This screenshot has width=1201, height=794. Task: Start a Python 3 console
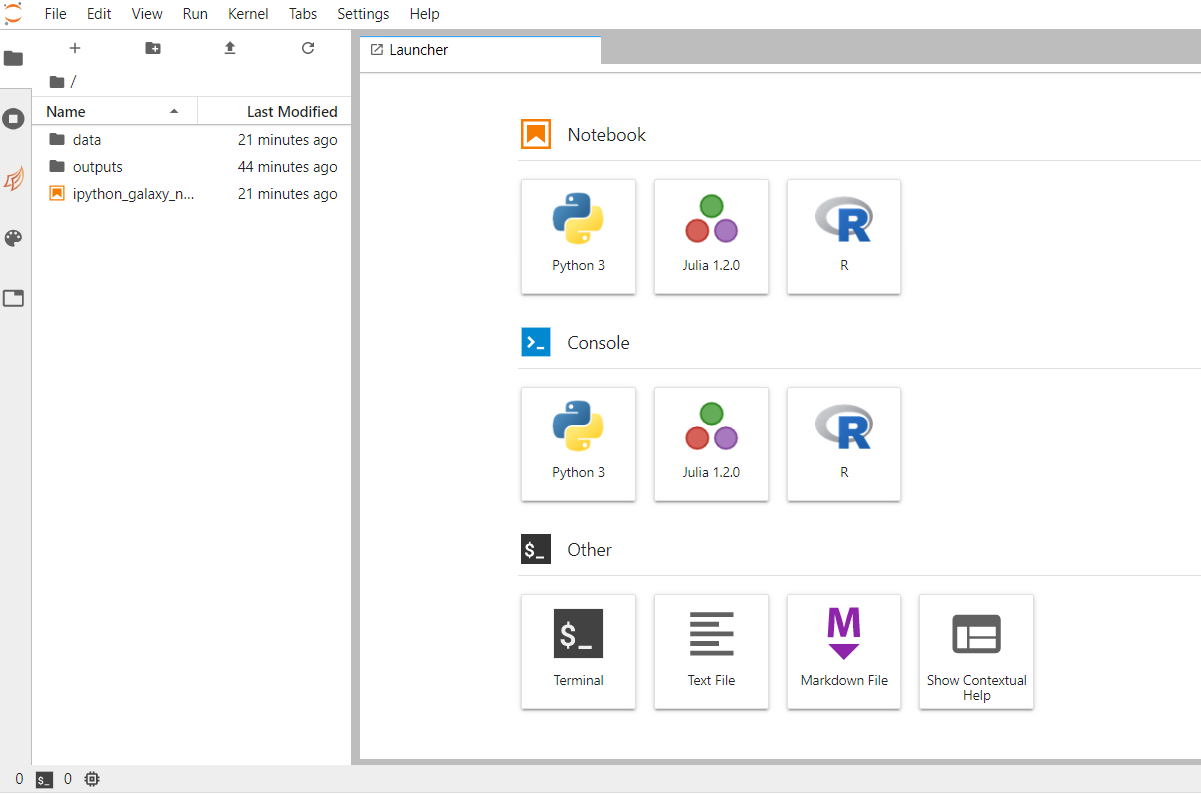tap(578, 444)
